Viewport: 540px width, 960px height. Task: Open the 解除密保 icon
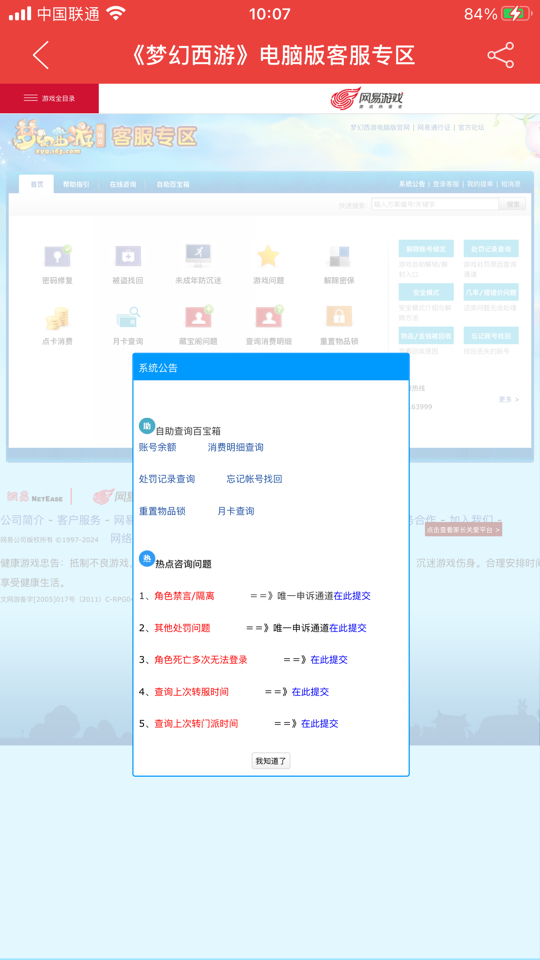point(339,256)
